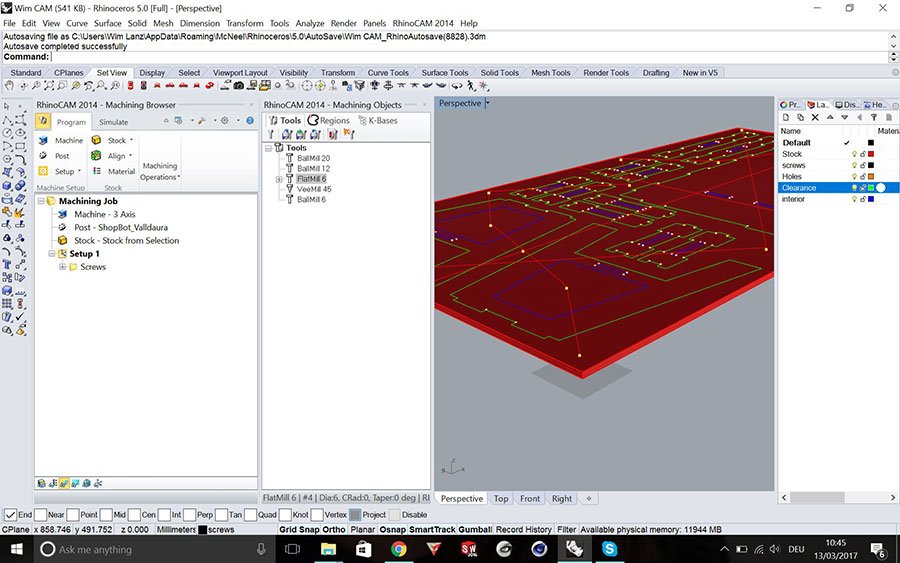Viewport: 900px width, 563px height.
Task: Click Move Layer Up triangle icon
Action: point(830,117)
